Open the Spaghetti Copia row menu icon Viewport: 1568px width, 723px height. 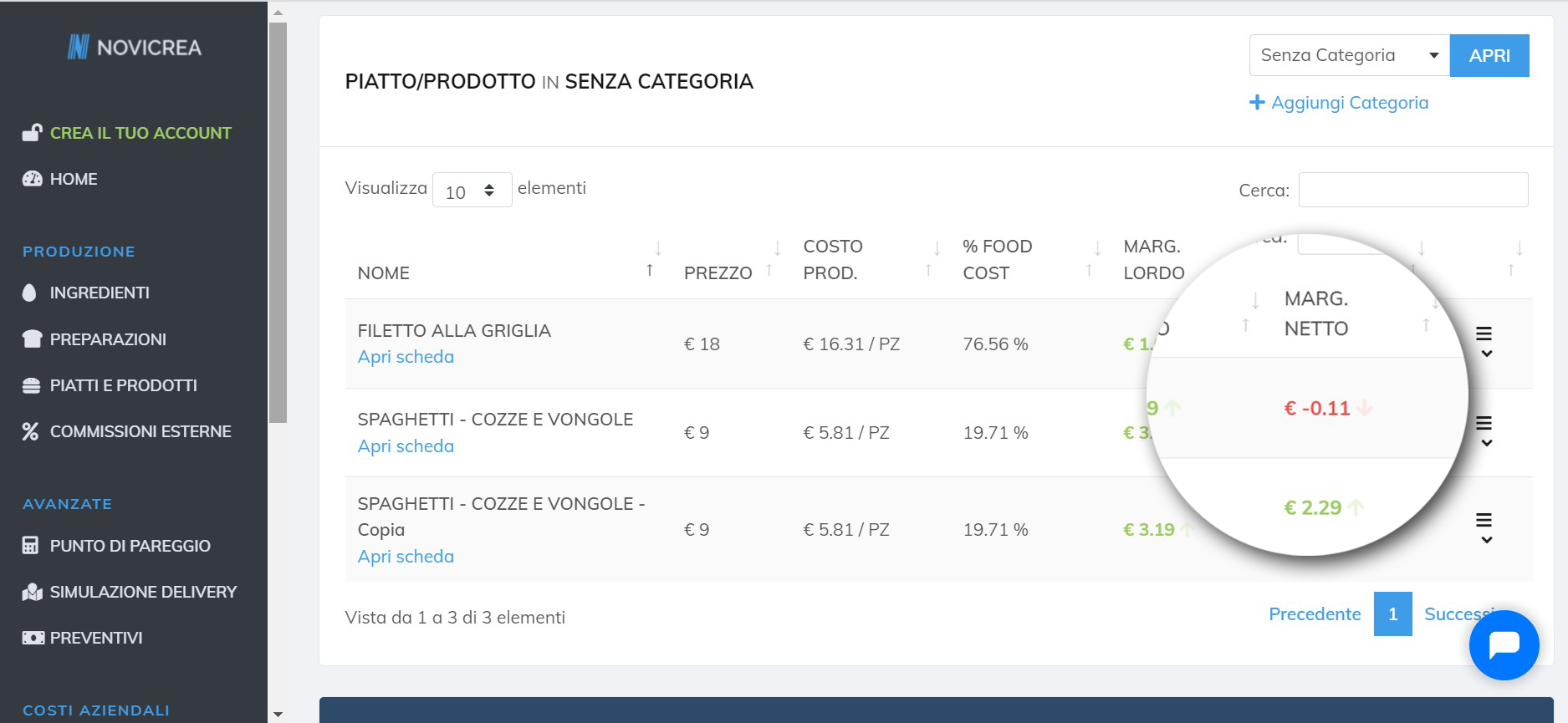pyautogui.click(x=1484, y=528)
